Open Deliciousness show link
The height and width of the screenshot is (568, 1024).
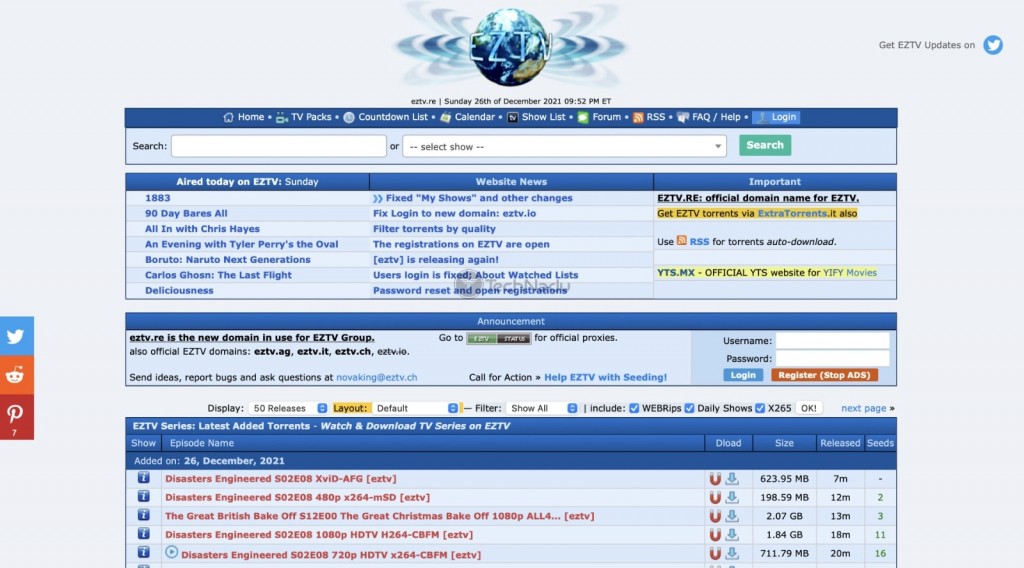[x=179, y=291]
